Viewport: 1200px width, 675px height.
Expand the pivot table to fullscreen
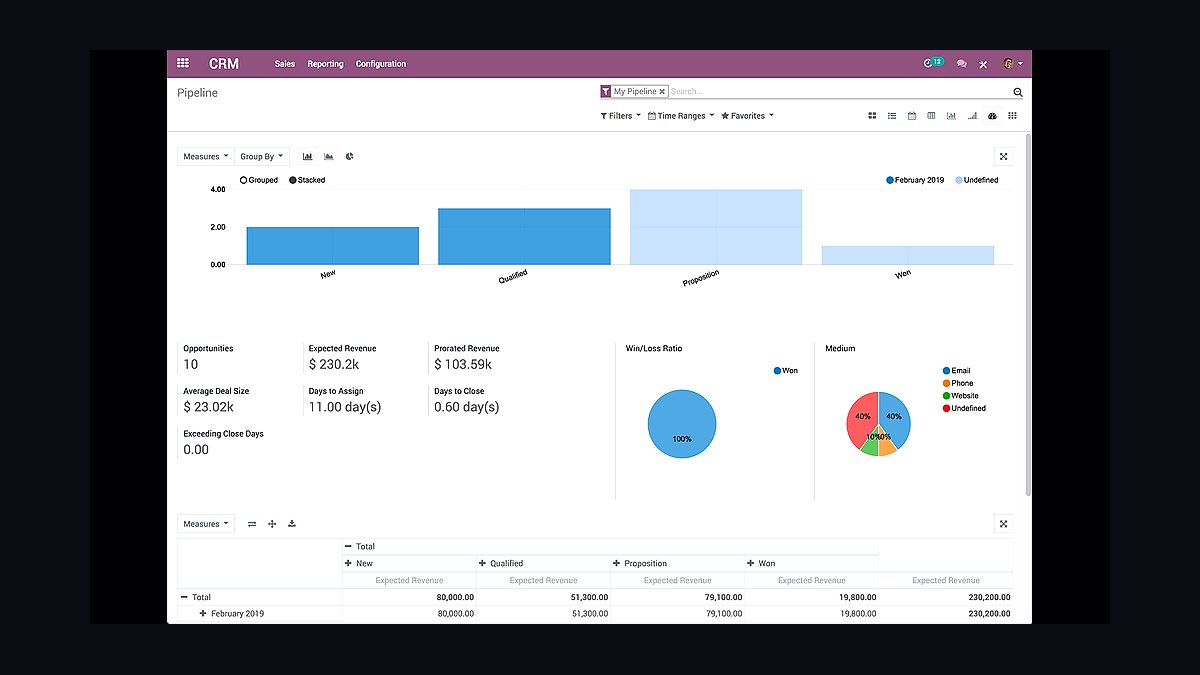click(x=1004, y=523)
